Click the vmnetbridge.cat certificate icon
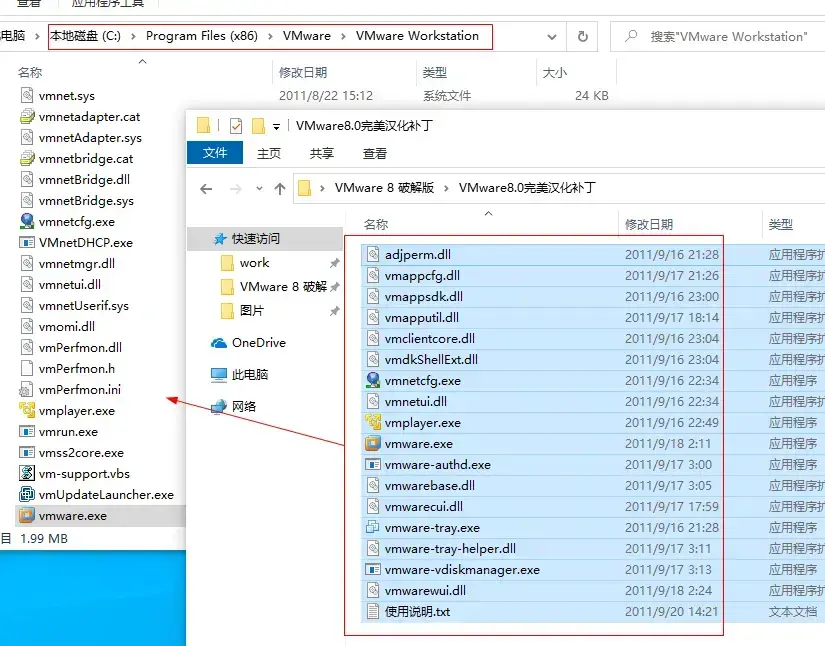This screenshot has width=825, height=646. 27,158
